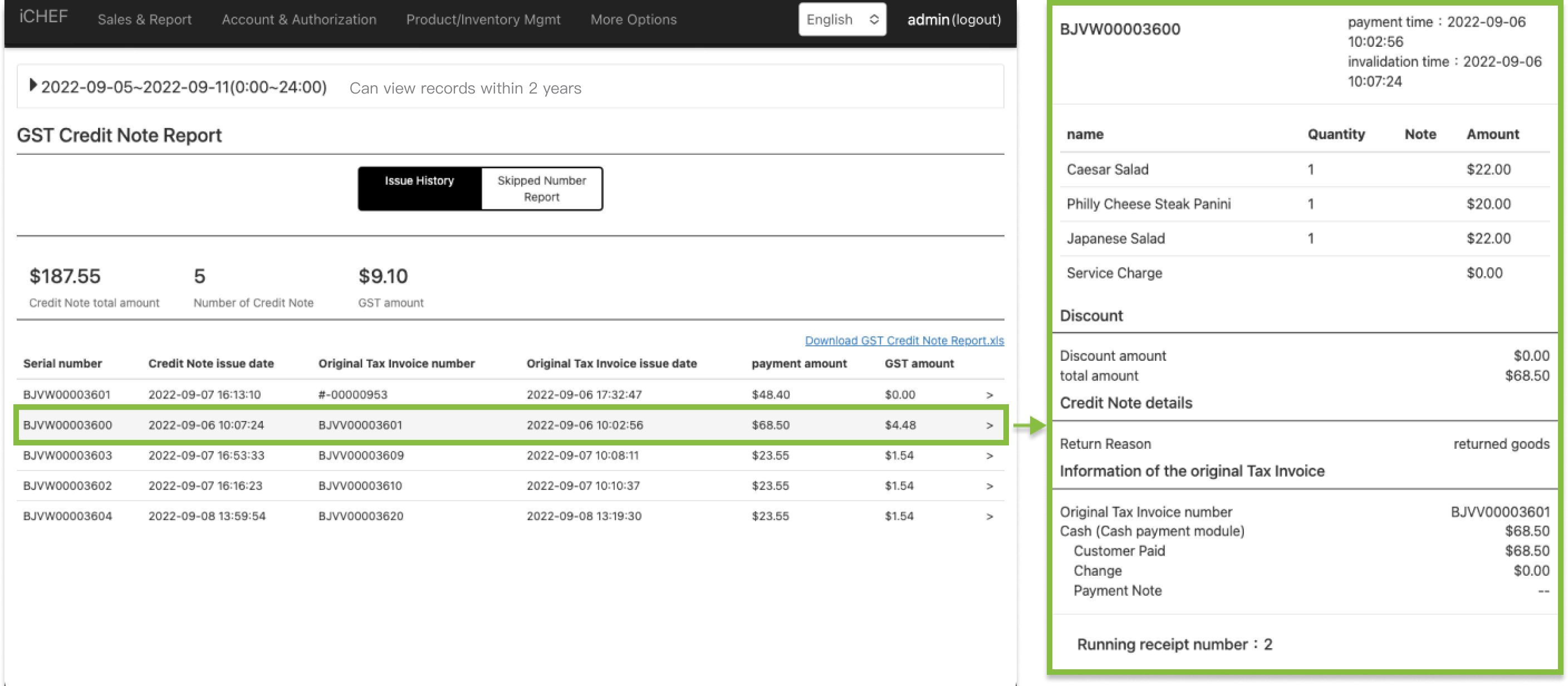The image size is (1568, 686).
Task: Expand the date range disclosure triangle
Action: point(33,85)
